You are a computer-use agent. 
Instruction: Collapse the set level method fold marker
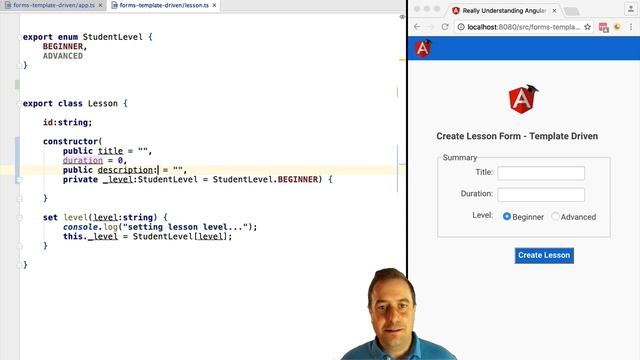19,218
